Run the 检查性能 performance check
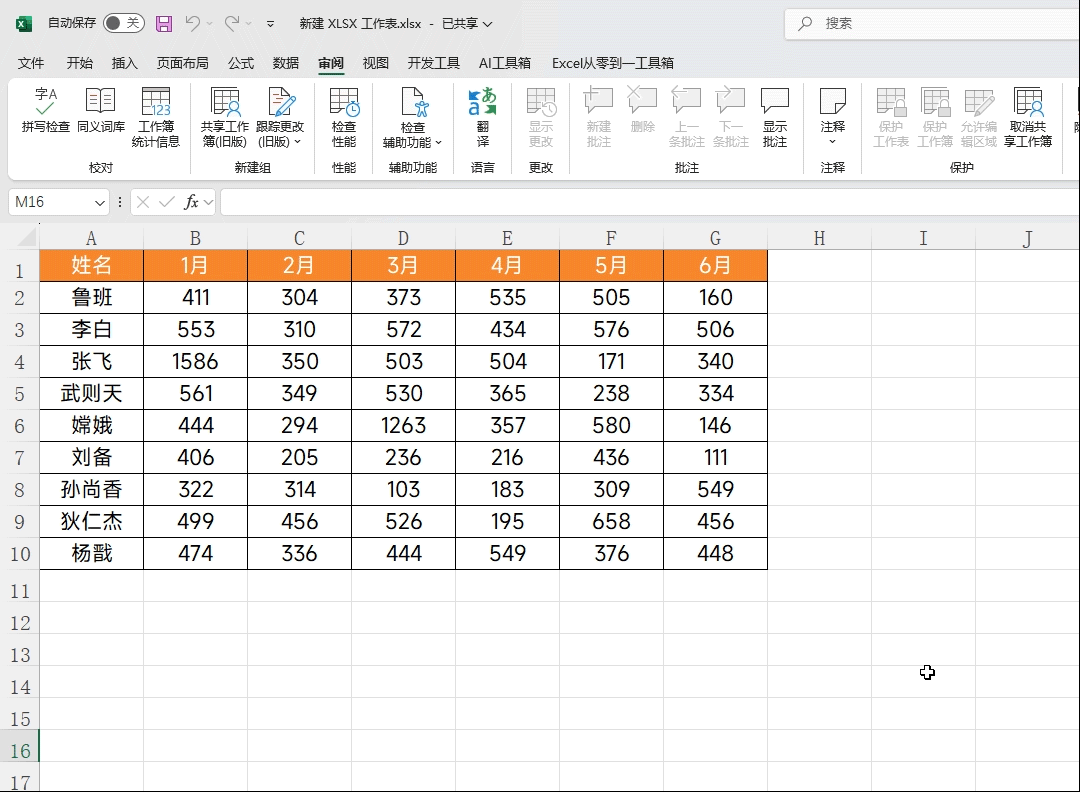1080x792 pixels. click(x=344, y=102)
